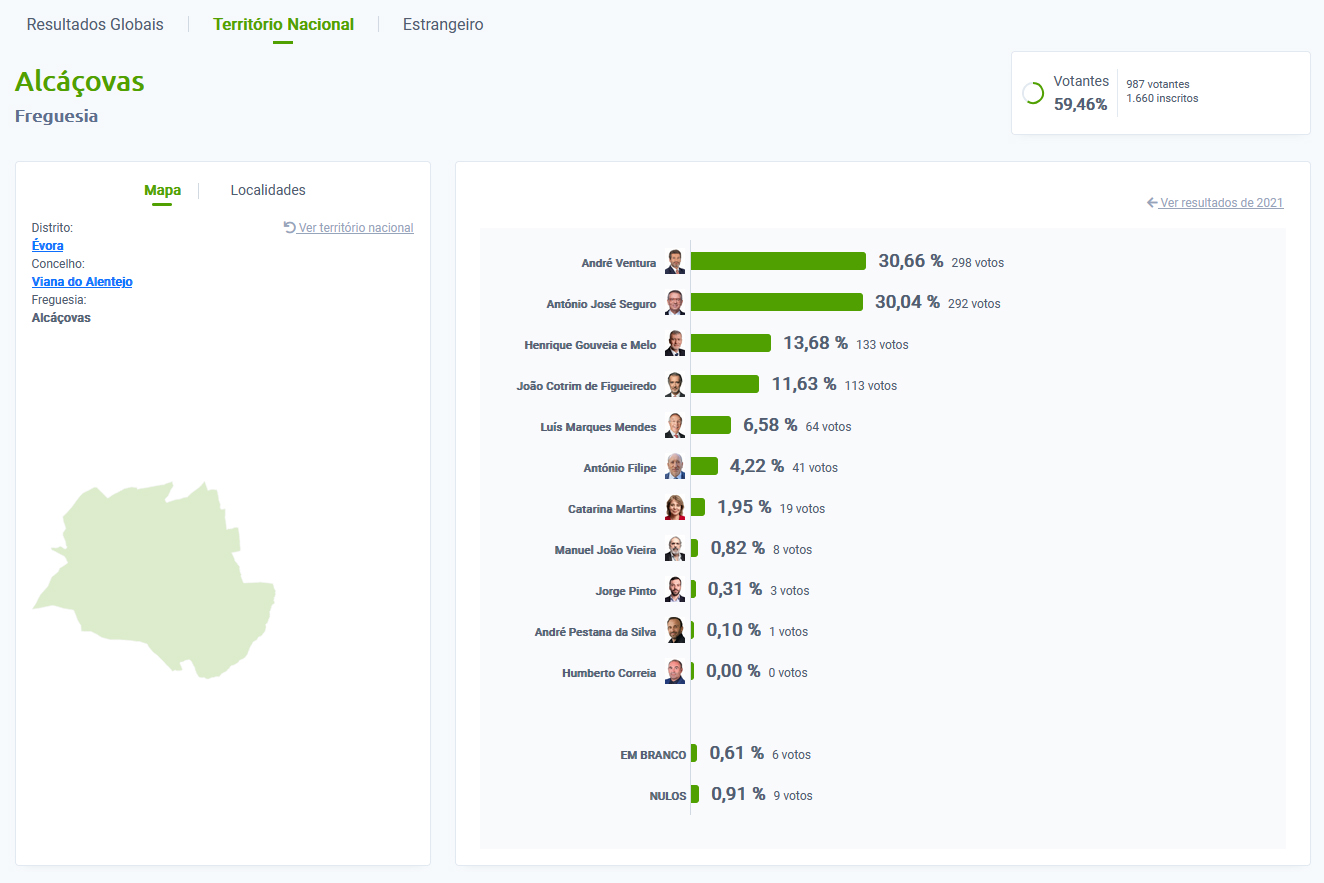Click António José Seguro's candidate photo
Image resolution: width=1324 pixels, height=883 pixels.
pyautogui.click(x=675, y=303)
